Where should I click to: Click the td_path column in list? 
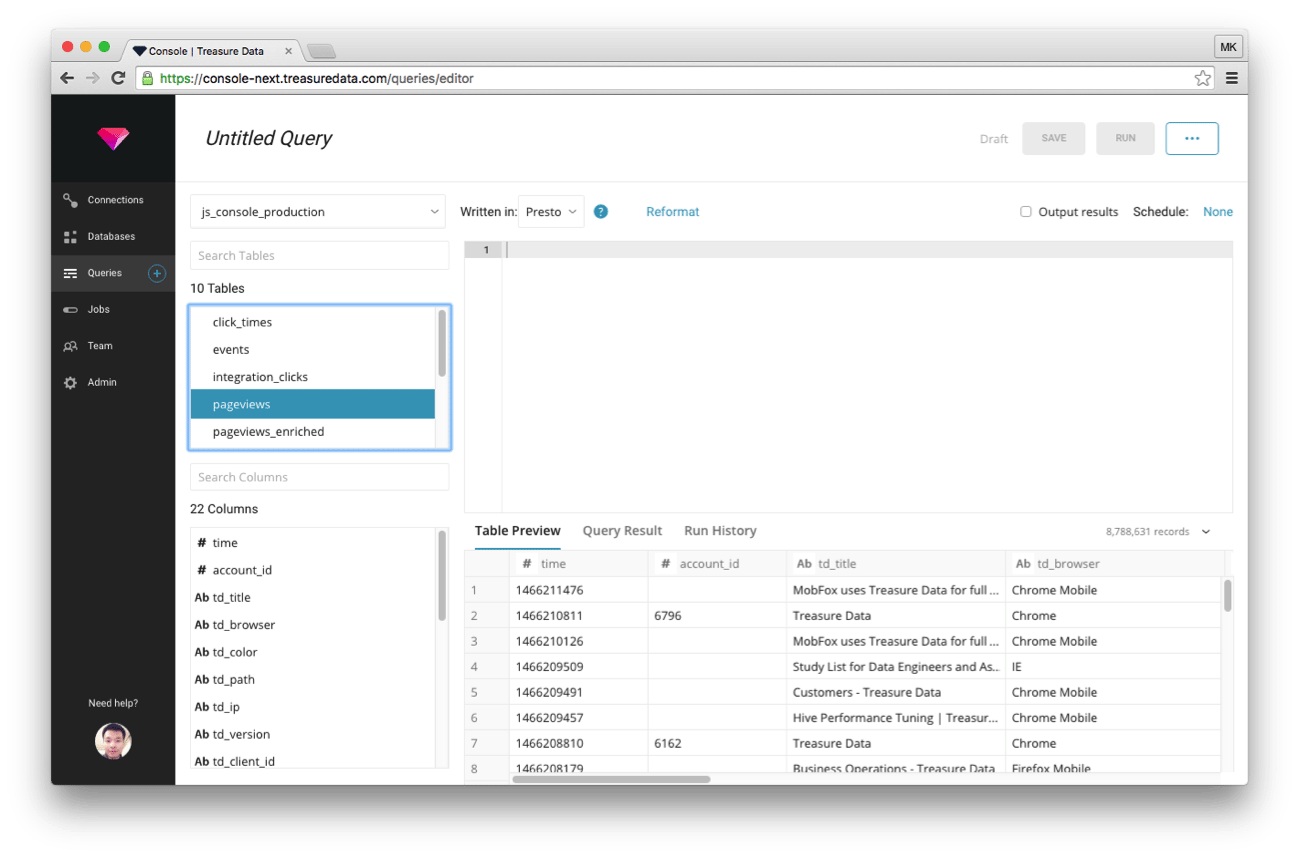pos(313,680)
